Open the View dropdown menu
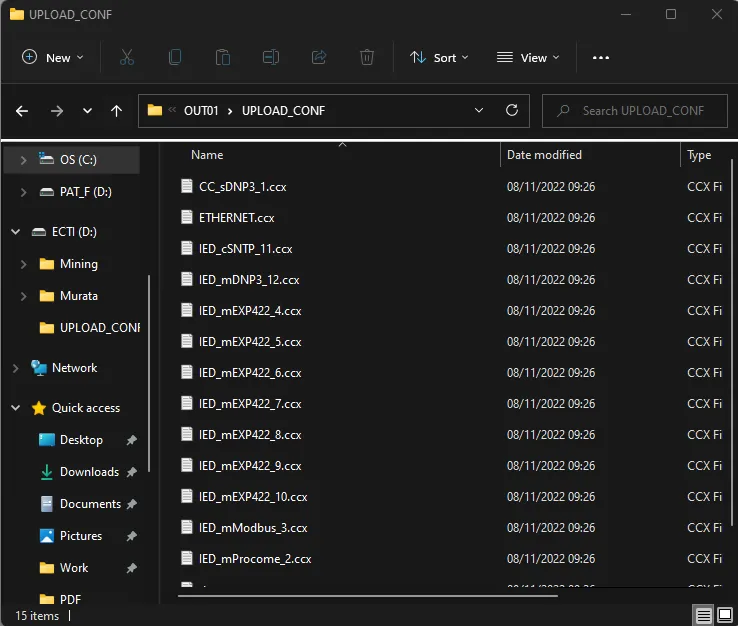This screenshot has height=626, width=738. [528, 57]
